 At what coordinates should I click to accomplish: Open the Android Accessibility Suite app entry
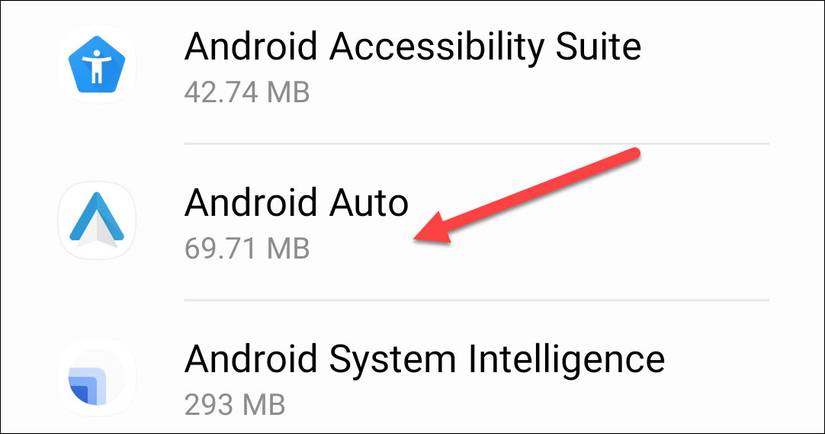click(x=412, y=65)
